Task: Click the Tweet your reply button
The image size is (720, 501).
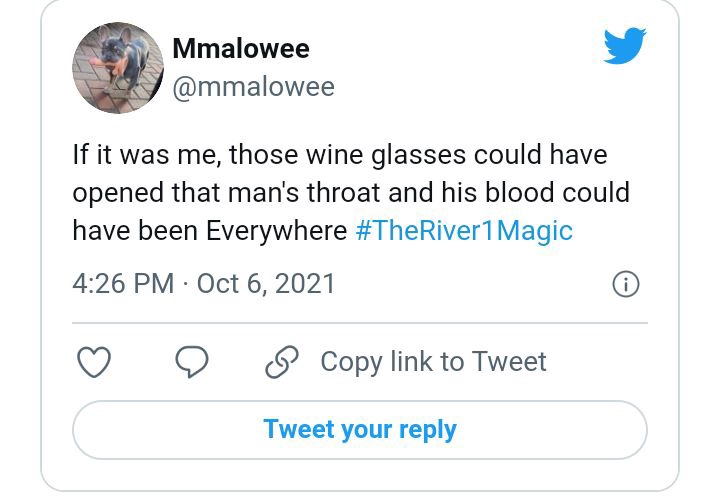Action: coord(360,430)
